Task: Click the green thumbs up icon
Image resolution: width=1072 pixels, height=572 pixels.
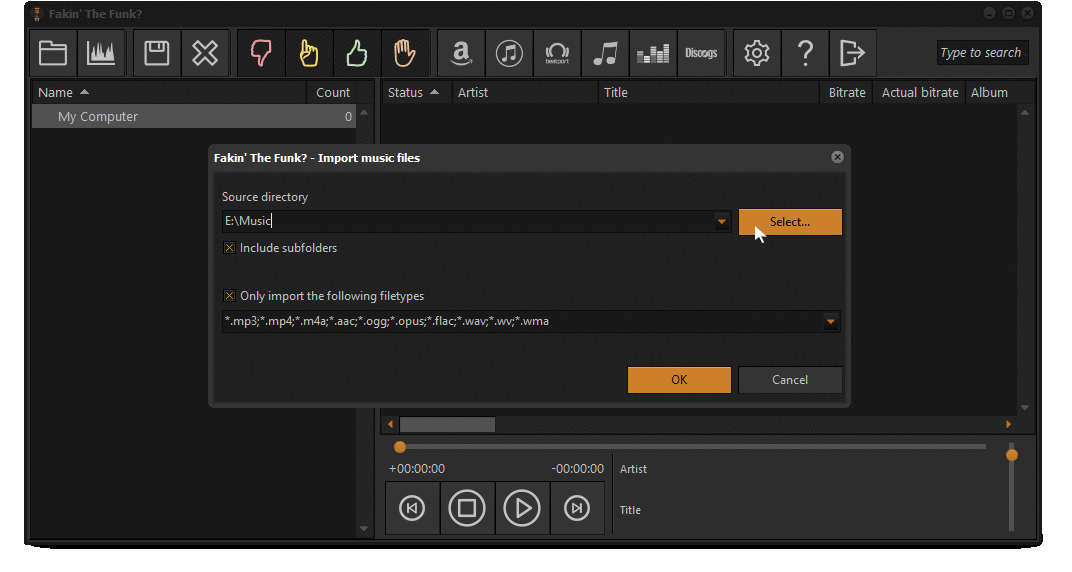Action: point(356,53)
